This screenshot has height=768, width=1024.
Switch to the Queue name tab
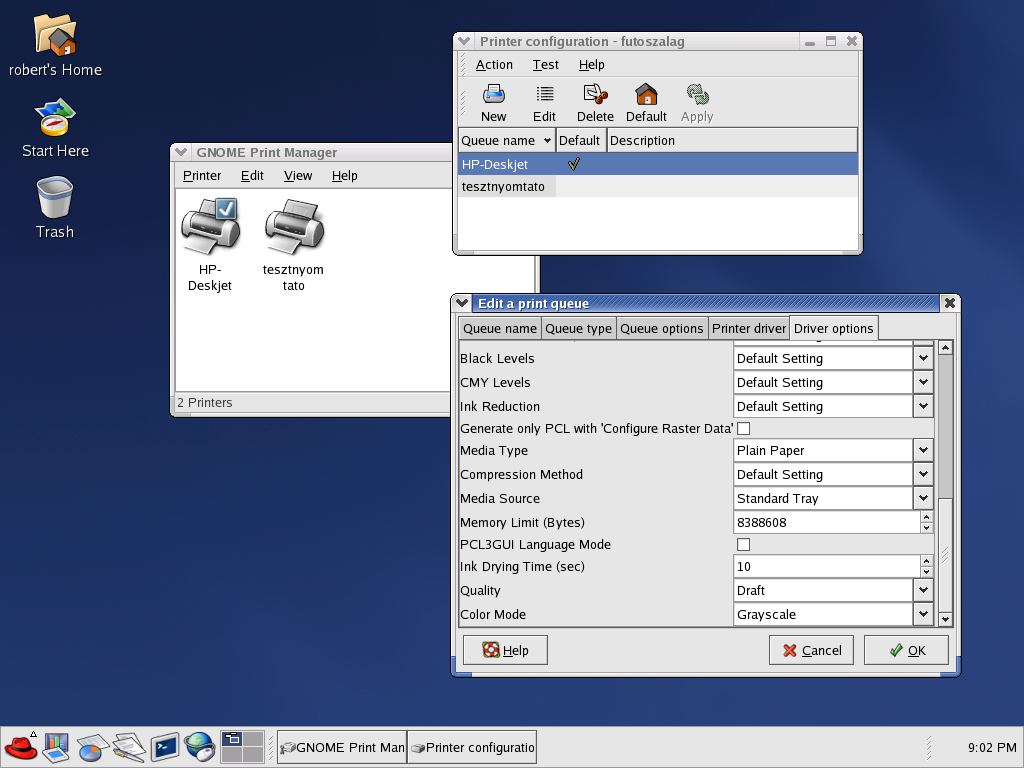pos(500,328)
